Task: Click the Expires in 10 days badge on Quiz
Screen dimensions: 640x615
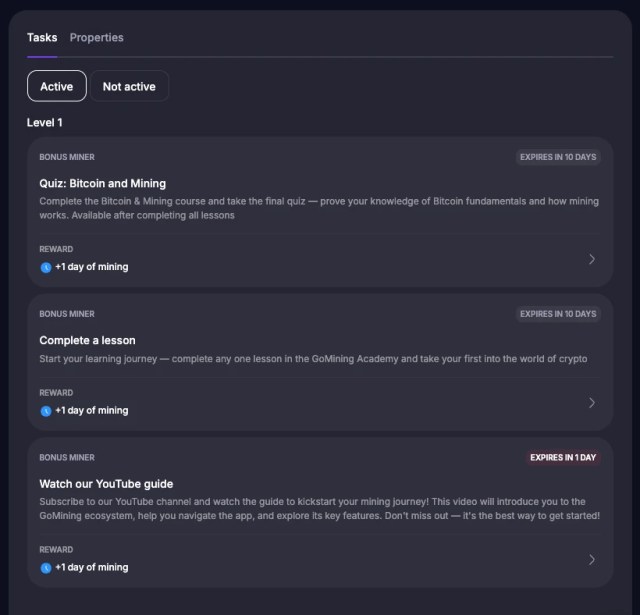Action: (x=558, y=157)
